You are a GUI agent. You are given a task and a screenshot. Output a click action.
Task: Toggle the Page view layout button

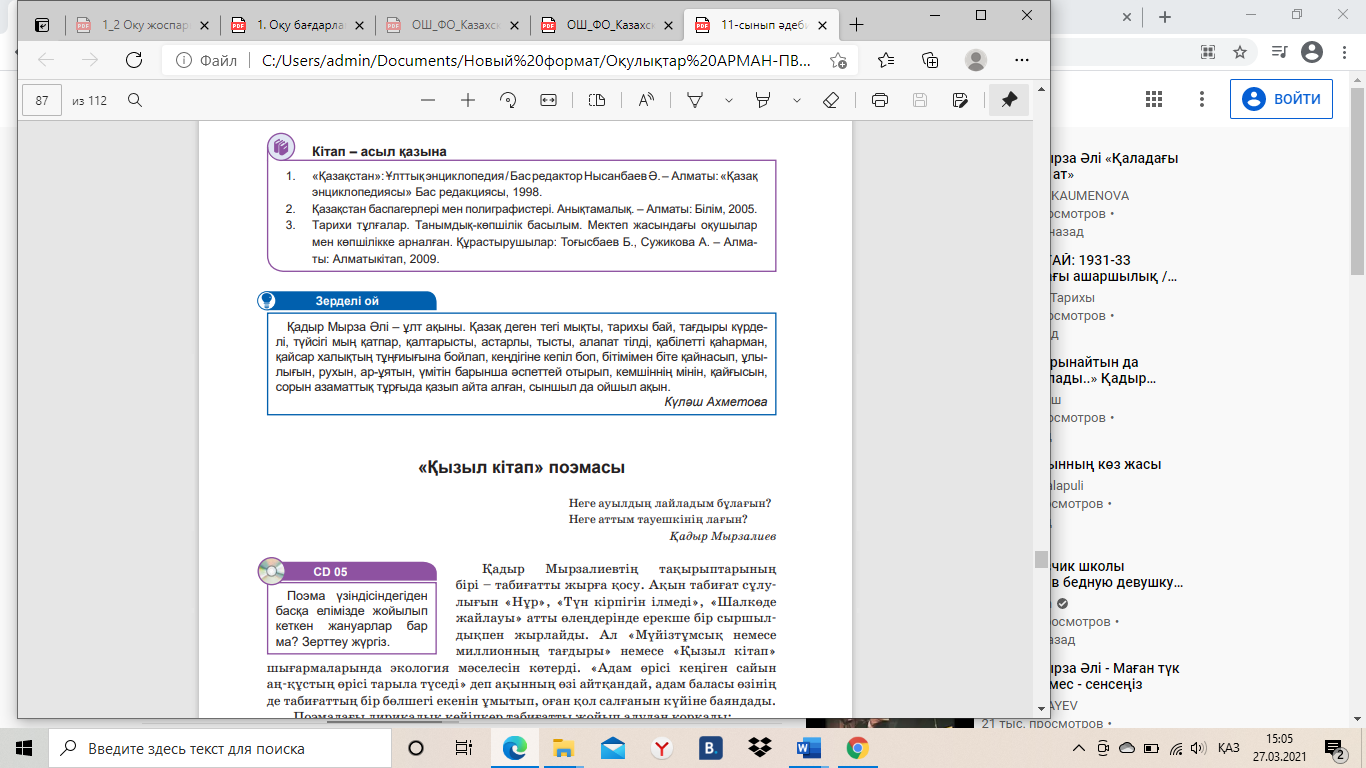(x=597, y=100)
